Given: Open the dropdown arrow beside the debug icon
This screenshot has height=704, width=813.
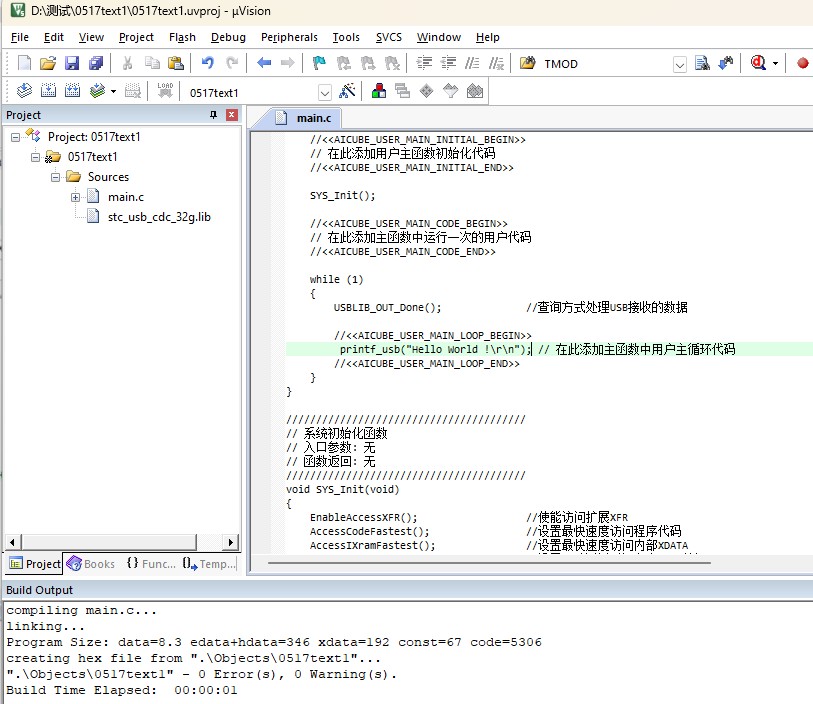Looking at the screenshot, I should (775, 64).
